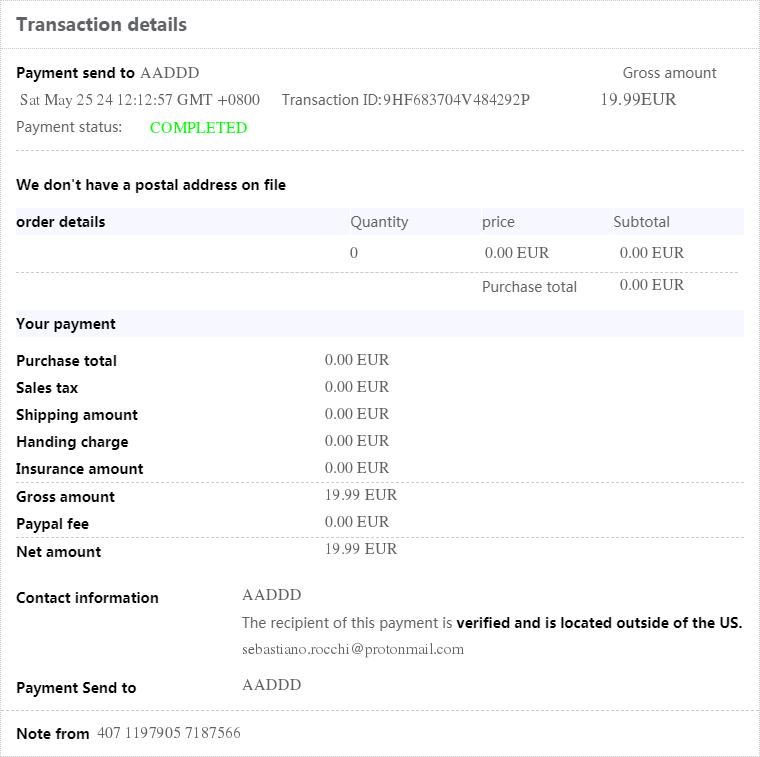Click the COMPLETED payment status
Image resolution: width=760 pixels, height=757 pixels.
coord(198,128)
